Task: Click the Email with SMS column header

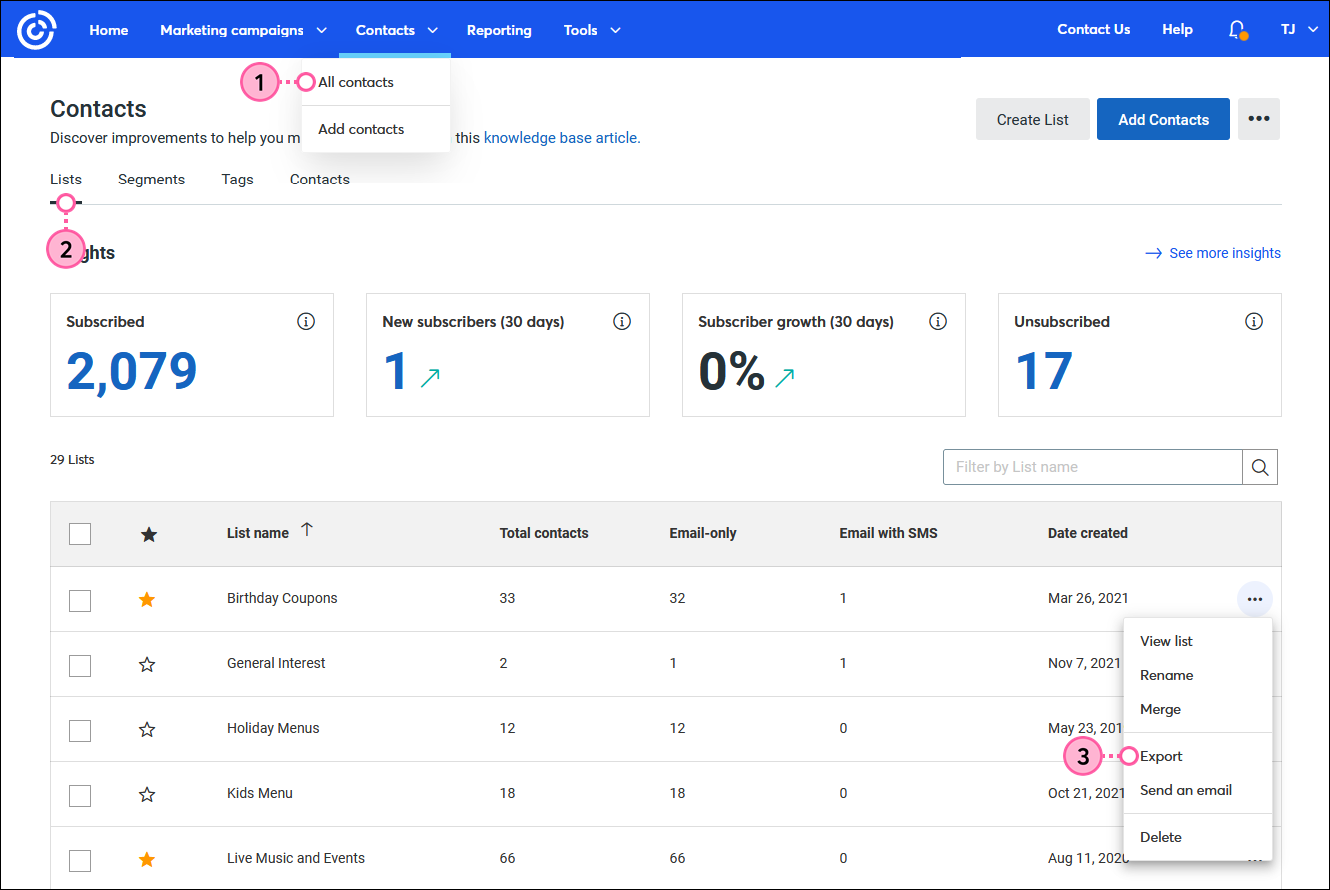Action: tap(889, 533)
